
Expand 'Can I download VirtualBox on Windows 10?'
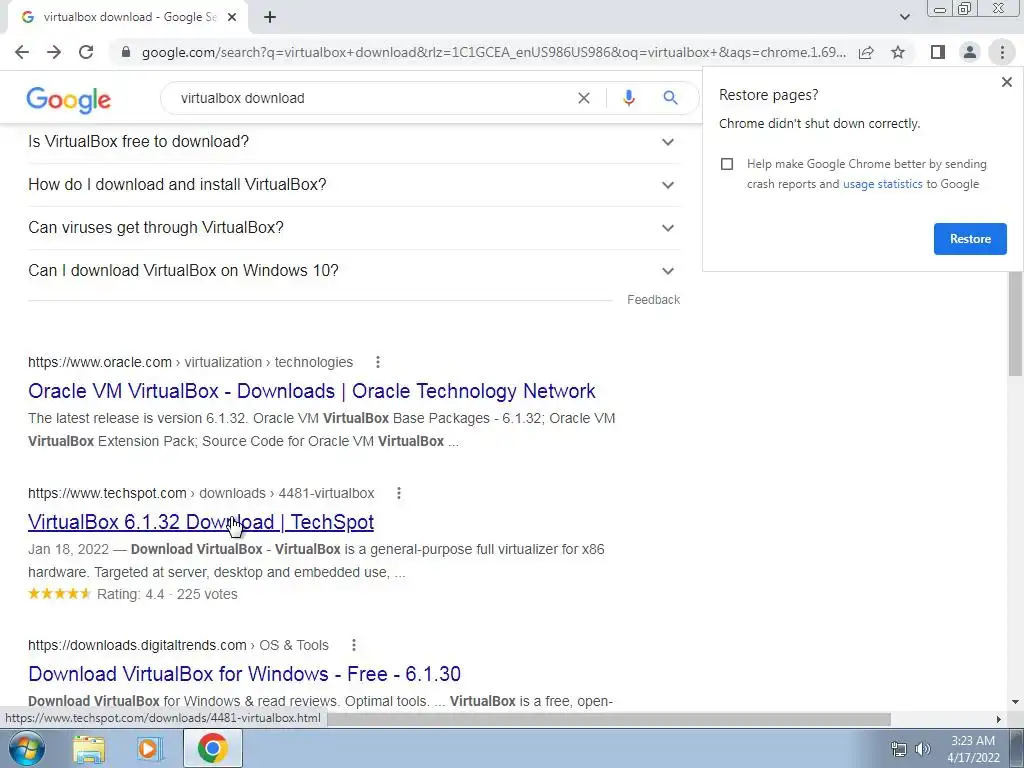point(354,271)
